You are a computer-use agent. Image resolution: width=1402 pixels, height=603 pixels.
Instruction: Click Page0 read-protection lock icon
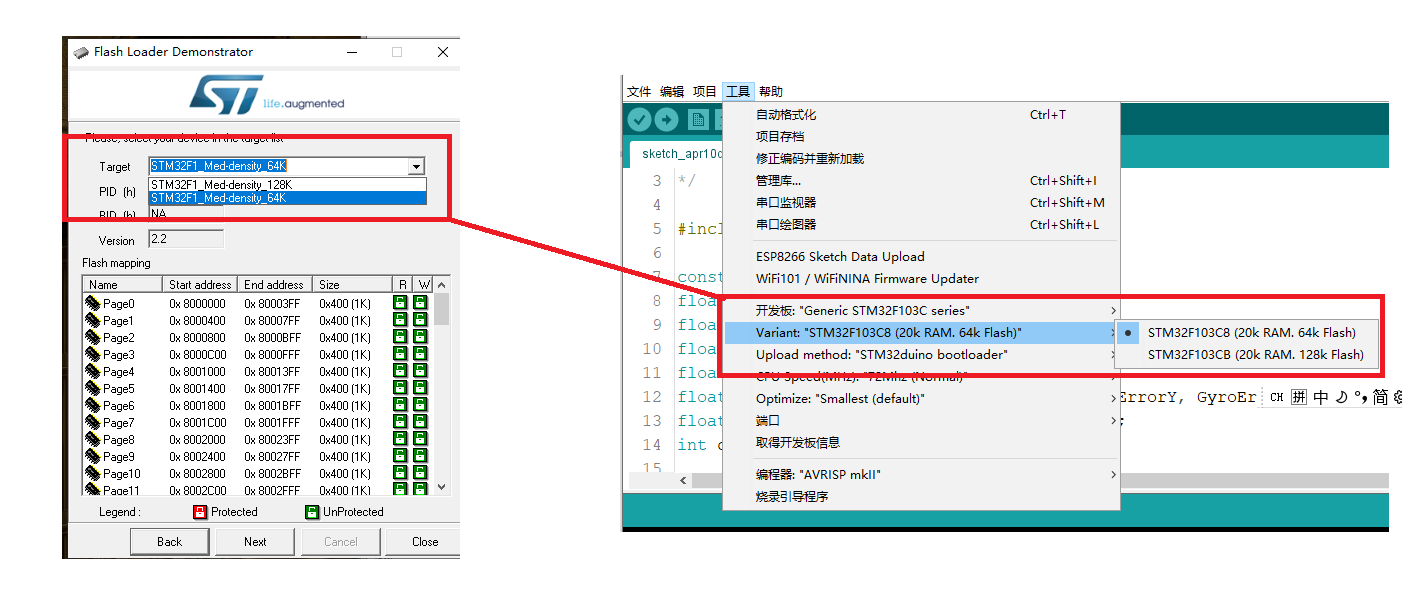pyautogui.click(x=401, y=303)
